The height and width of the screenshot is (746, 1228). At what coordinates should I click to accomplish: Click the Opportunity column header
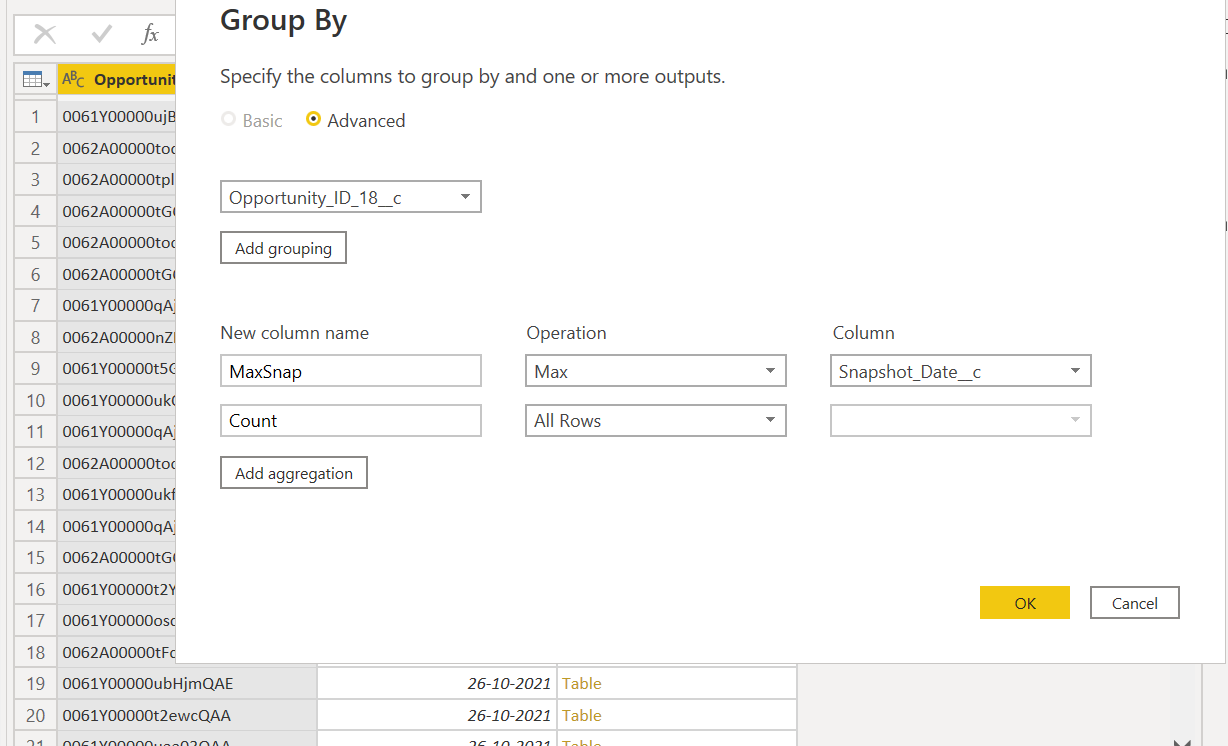[117, 79]
